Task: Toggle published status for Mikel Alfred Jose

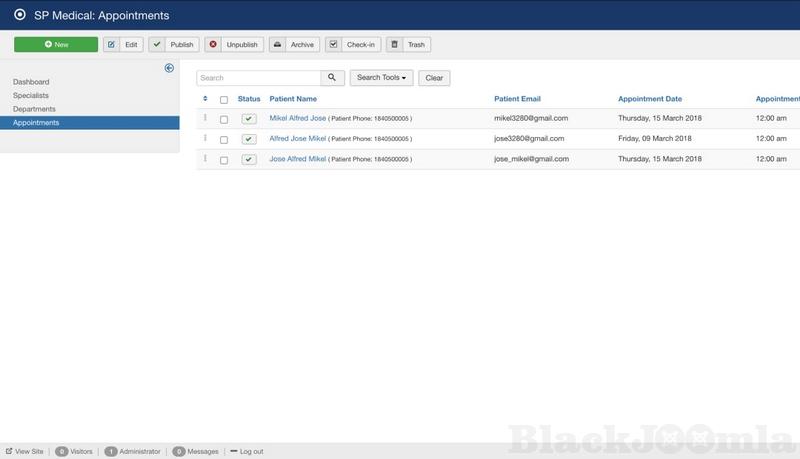Action: click(249, 119)
